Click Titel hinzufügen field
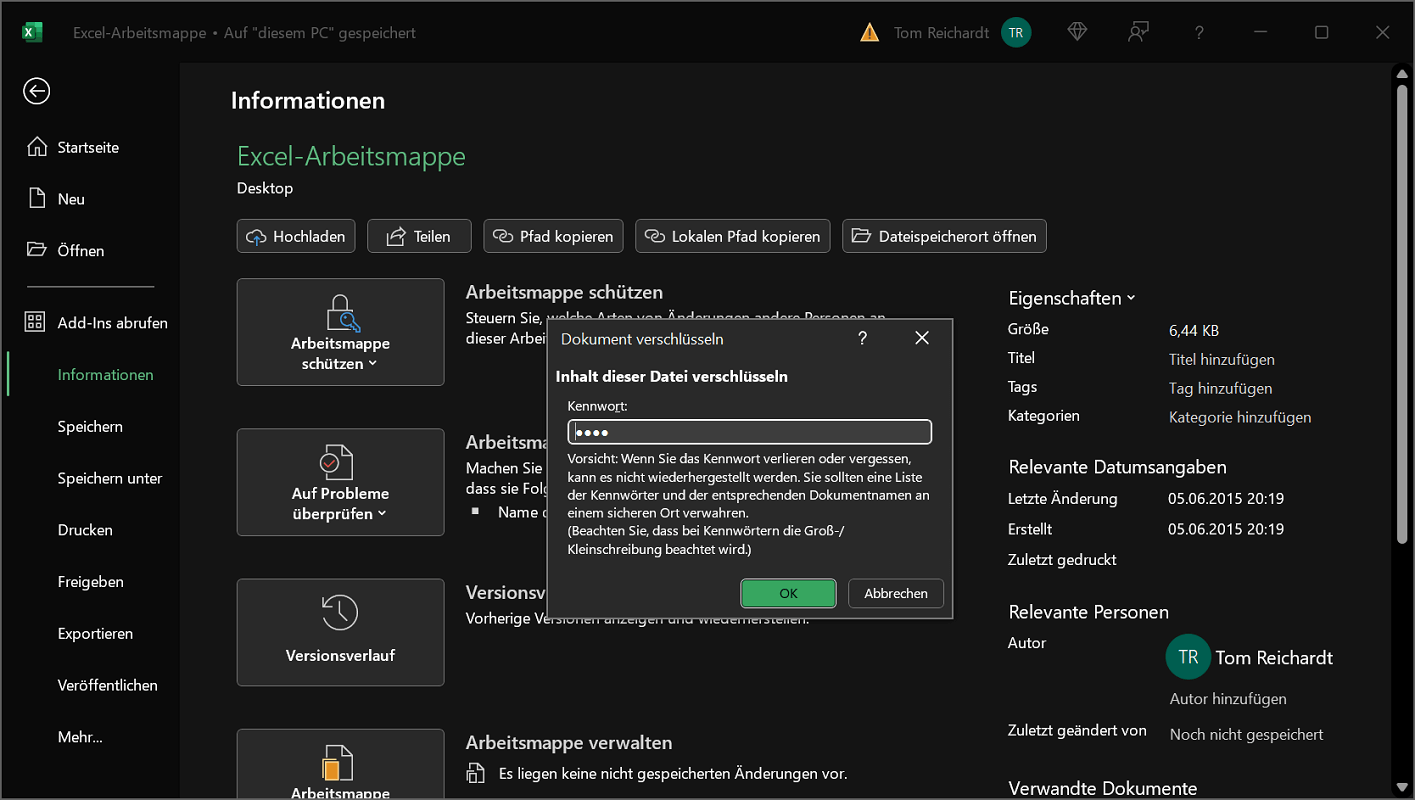 click(x=1222, y=359)
